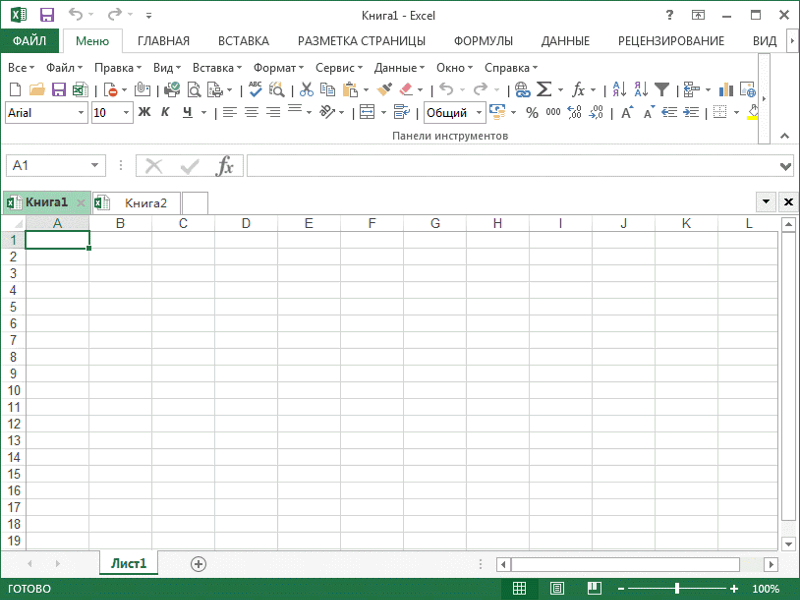This screenshot has height=600, width=800.
Task: Toggle underline Ч formatting
Action: click(x=188, y=112)
